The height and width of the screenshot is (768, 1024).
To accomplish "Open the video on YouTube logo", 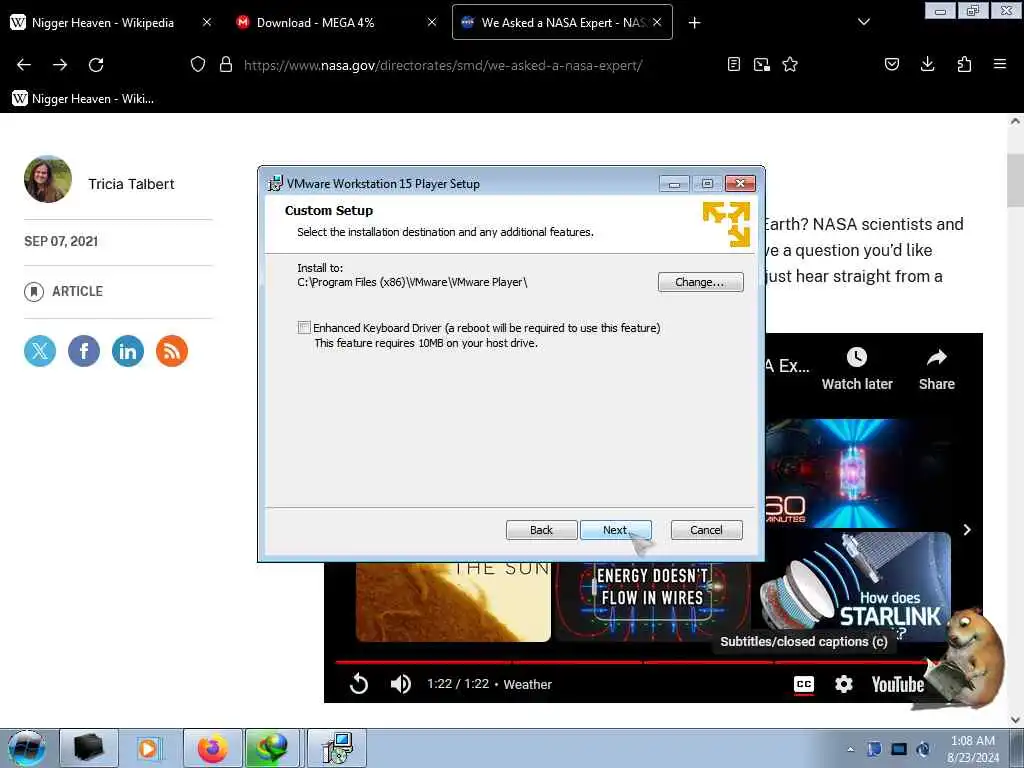I will (897, 684).
